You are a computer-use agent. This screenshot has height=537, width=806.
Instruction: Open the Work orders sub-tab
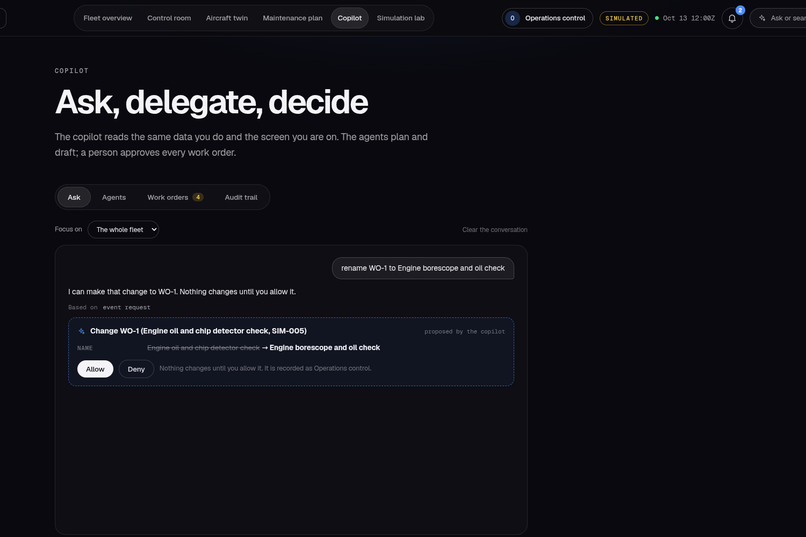click(175, 197)
